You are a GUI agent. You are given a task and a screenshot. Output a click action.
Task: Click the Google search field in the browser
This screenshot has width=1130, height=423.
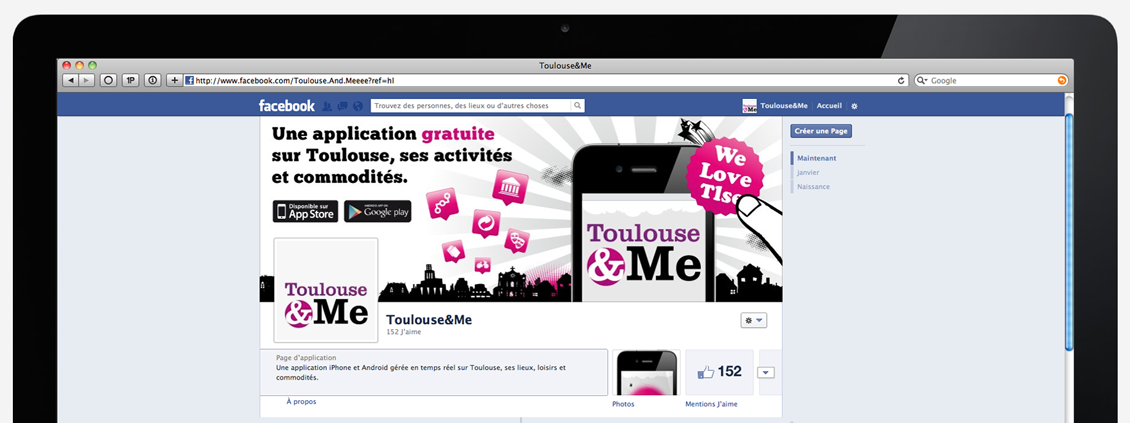(991, 81)
